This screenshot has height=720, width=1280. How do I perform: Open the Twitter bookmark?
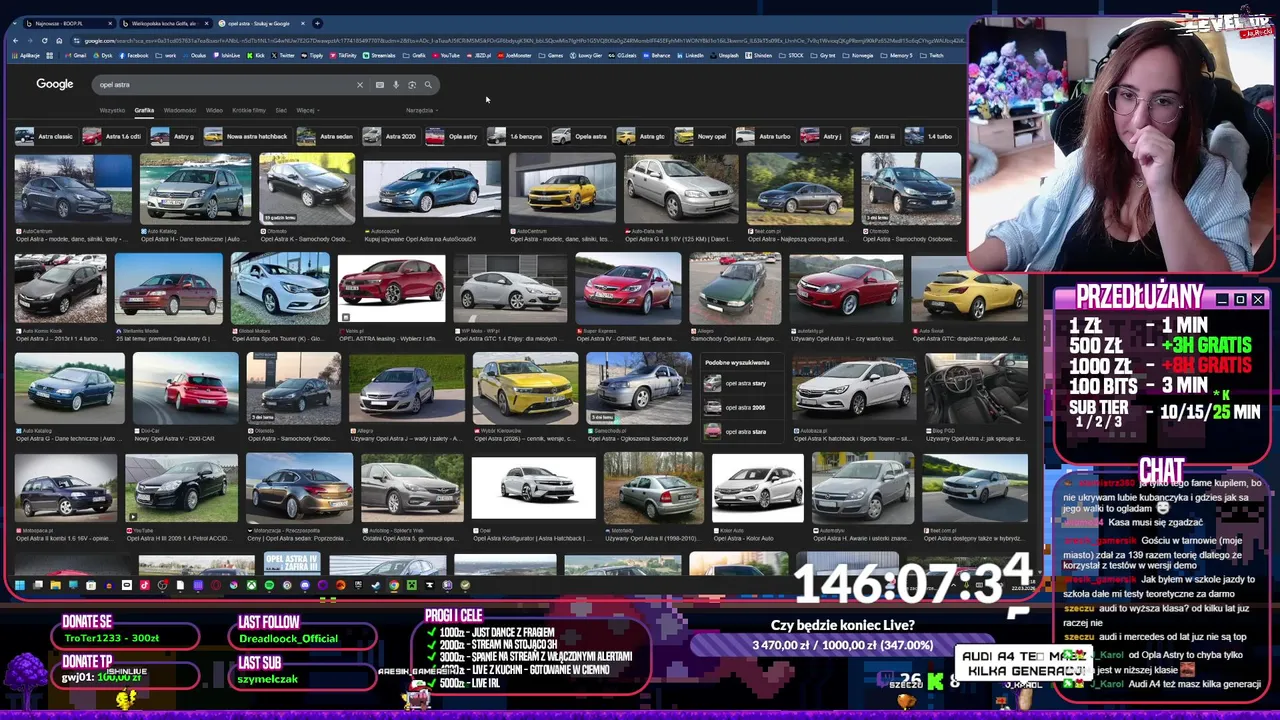pos(283,56)
